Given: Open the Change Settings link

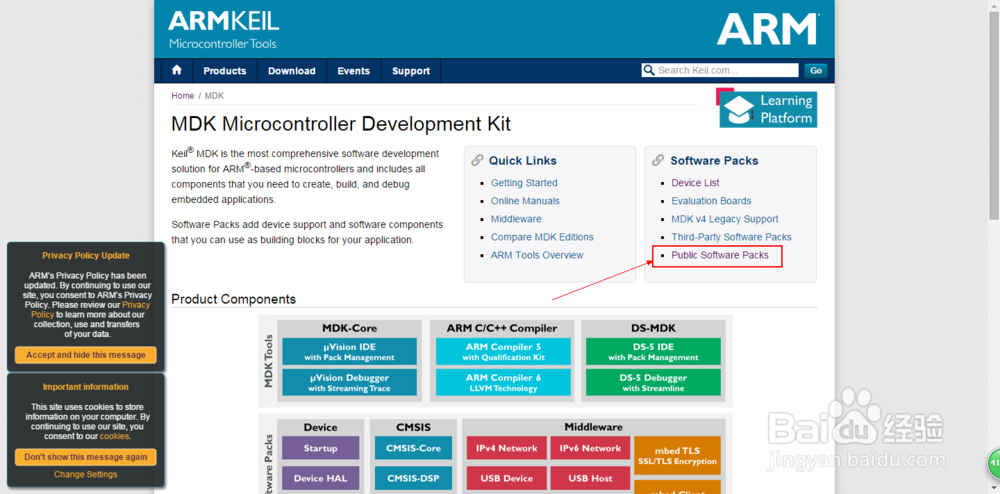Looking at the screenshot, I should [x=85, y=474].
